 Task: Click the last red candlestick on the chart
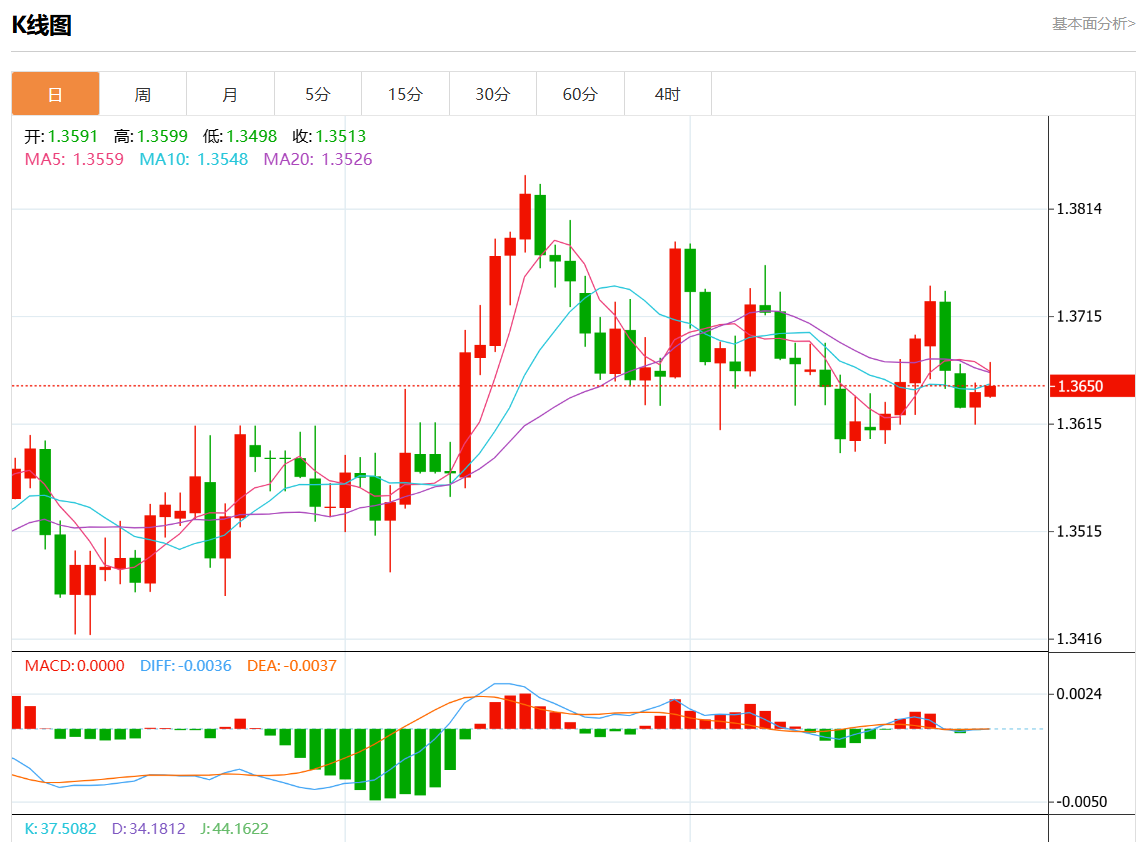(x=991, y=391)
